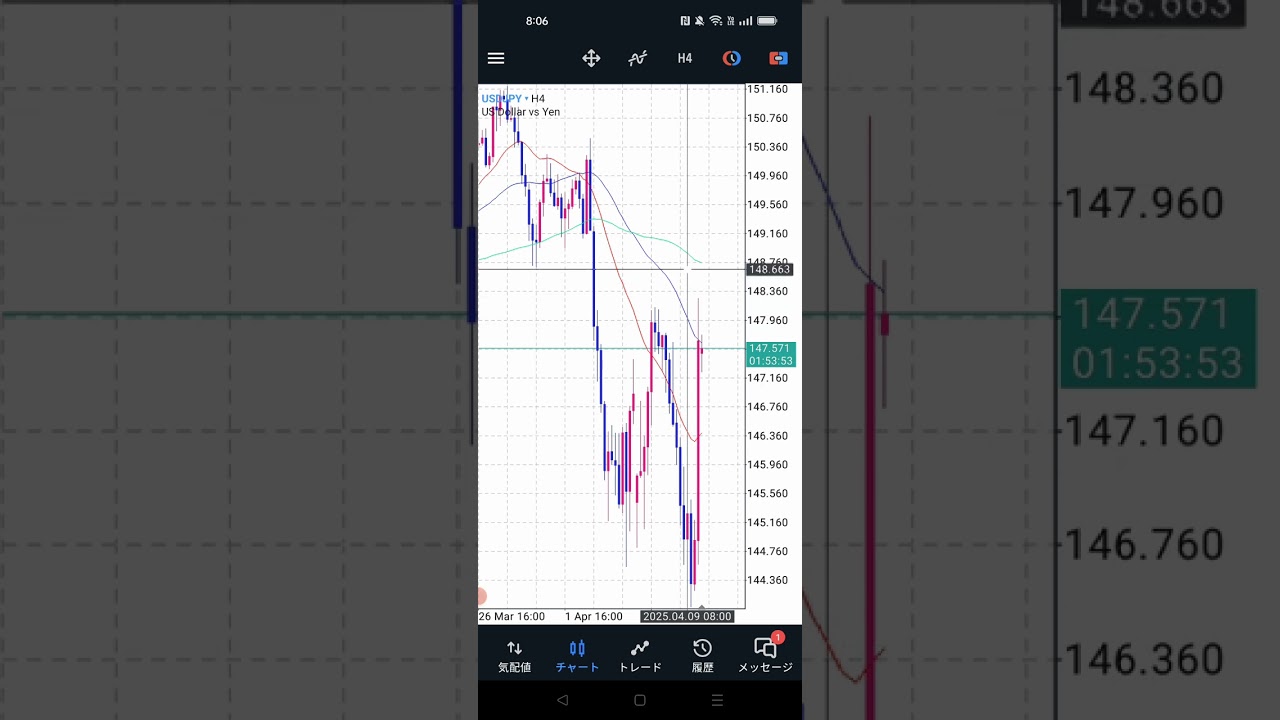Open the hamburger side menu
This screenshot has height=720, width=1280.
(x=496, y=58)
